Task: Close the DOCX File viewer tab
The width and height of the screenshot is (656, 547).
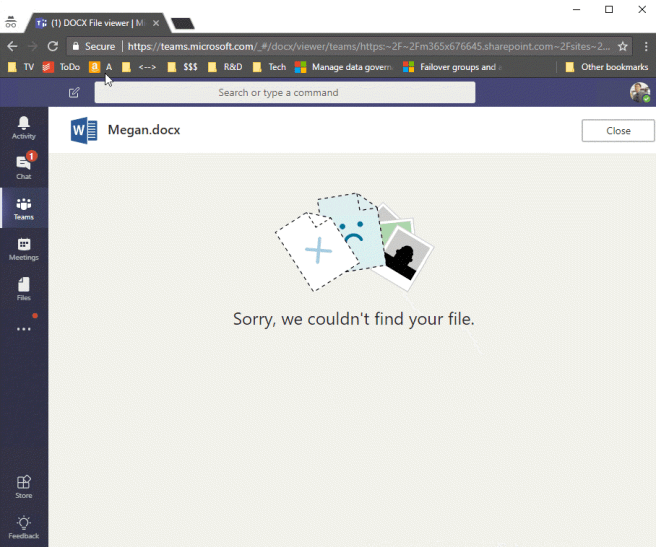Action: click(156, 23)
